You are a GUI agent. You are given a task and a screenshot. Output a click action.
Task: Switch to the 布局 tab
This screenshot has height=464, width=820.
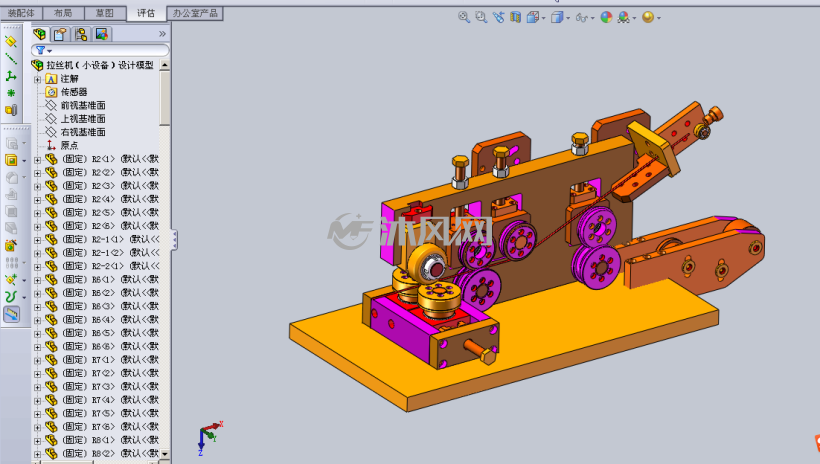[x=63, y=13]
